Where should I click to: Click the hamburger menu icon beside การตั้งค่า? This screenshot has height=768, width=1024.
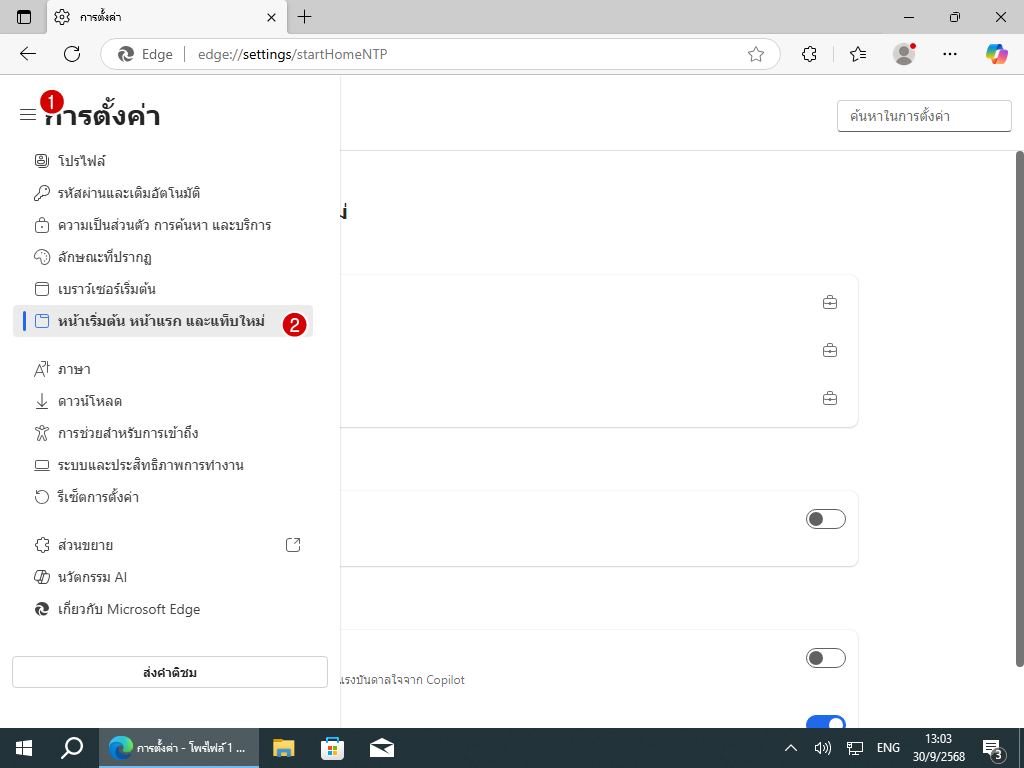pyautogui.click(x=27, y=115)
